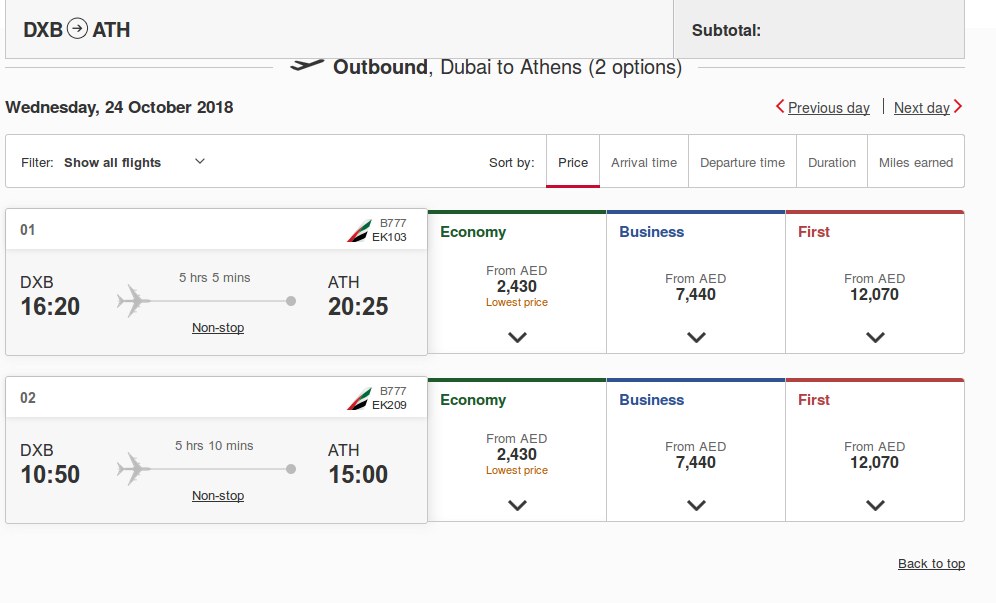This screenshot has height=603, width=996.
Task: Click the outbound plane icon in the heading
Action: click(307, 65)
